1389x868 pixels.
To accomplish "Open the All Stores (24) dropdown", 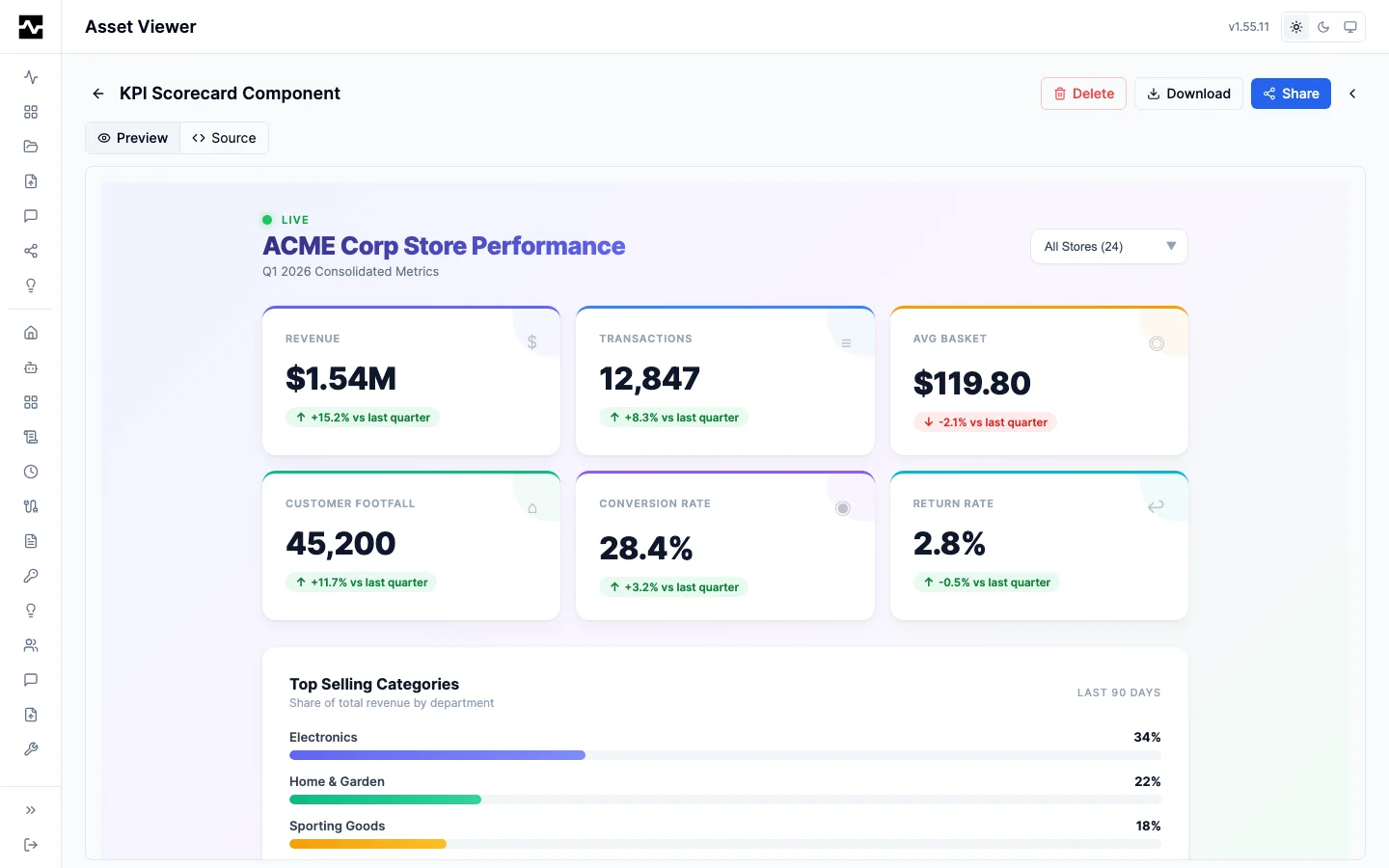I will coord(1108,247).
